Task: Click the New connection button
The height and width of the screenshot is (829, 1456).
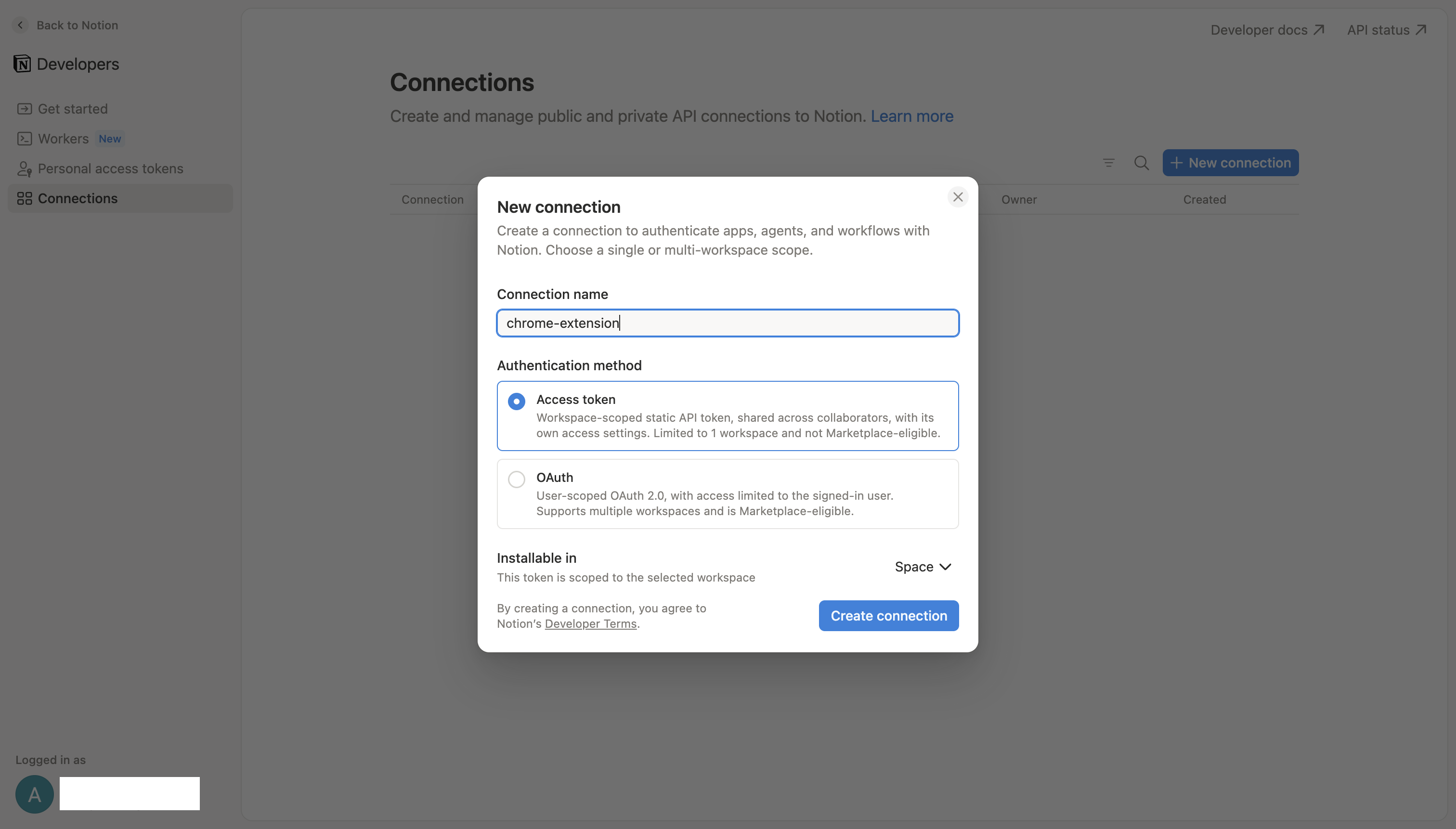Action: click(1231, 163)
